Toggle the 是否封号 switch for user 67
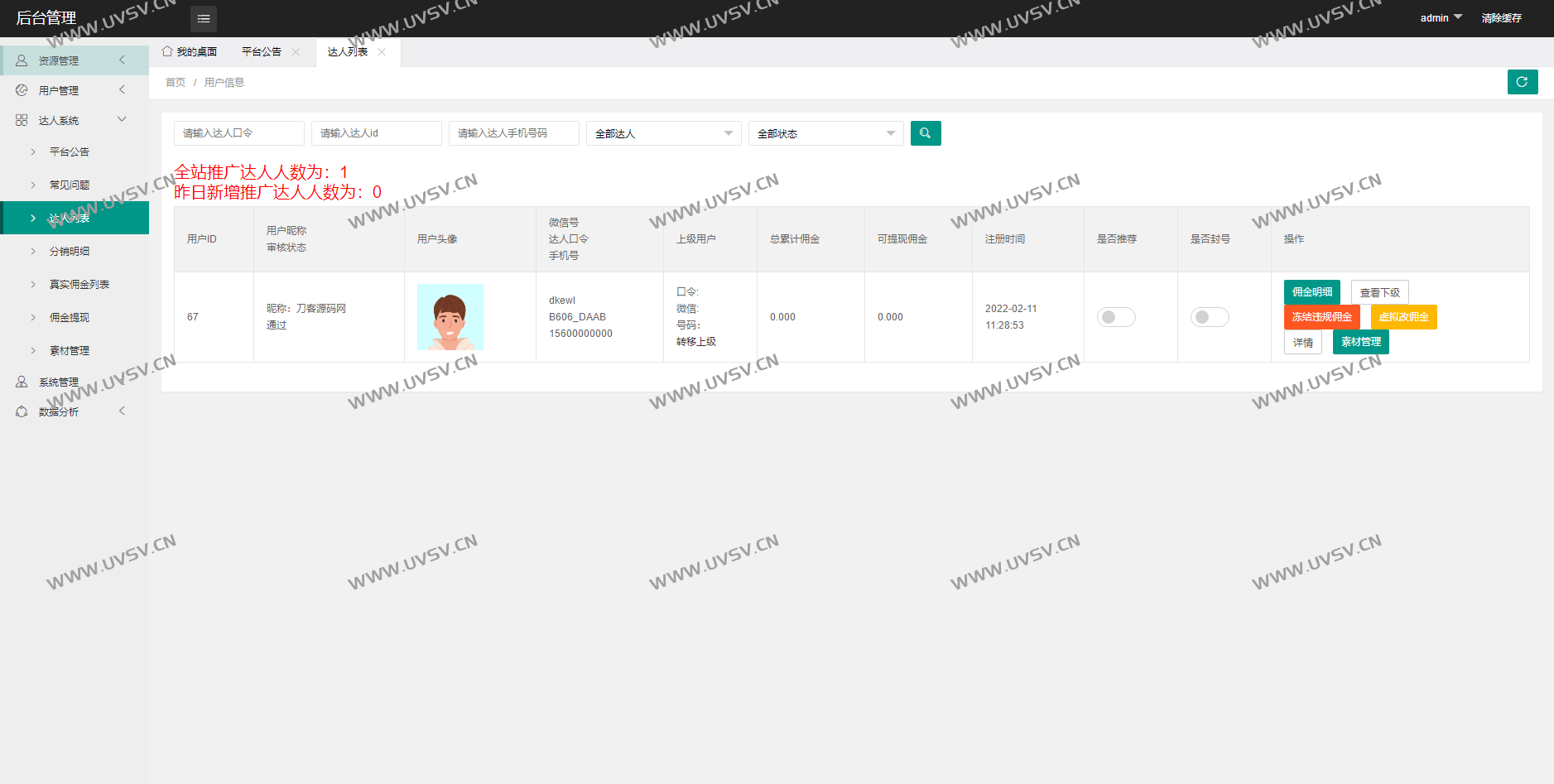The height and width of the screenshot is (784, 1554). pyautogui.click(x=1210, y=317)
